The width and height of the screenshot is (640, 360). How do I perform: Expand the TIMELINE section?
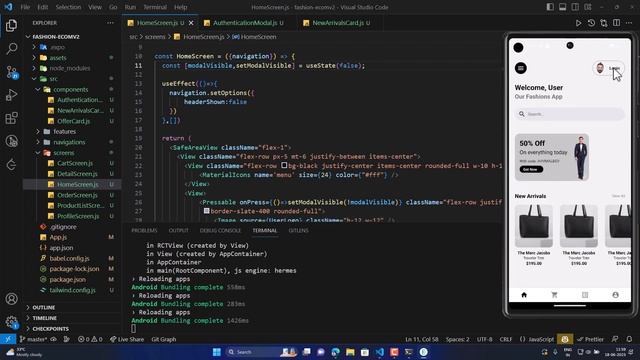tap(44, 318)
